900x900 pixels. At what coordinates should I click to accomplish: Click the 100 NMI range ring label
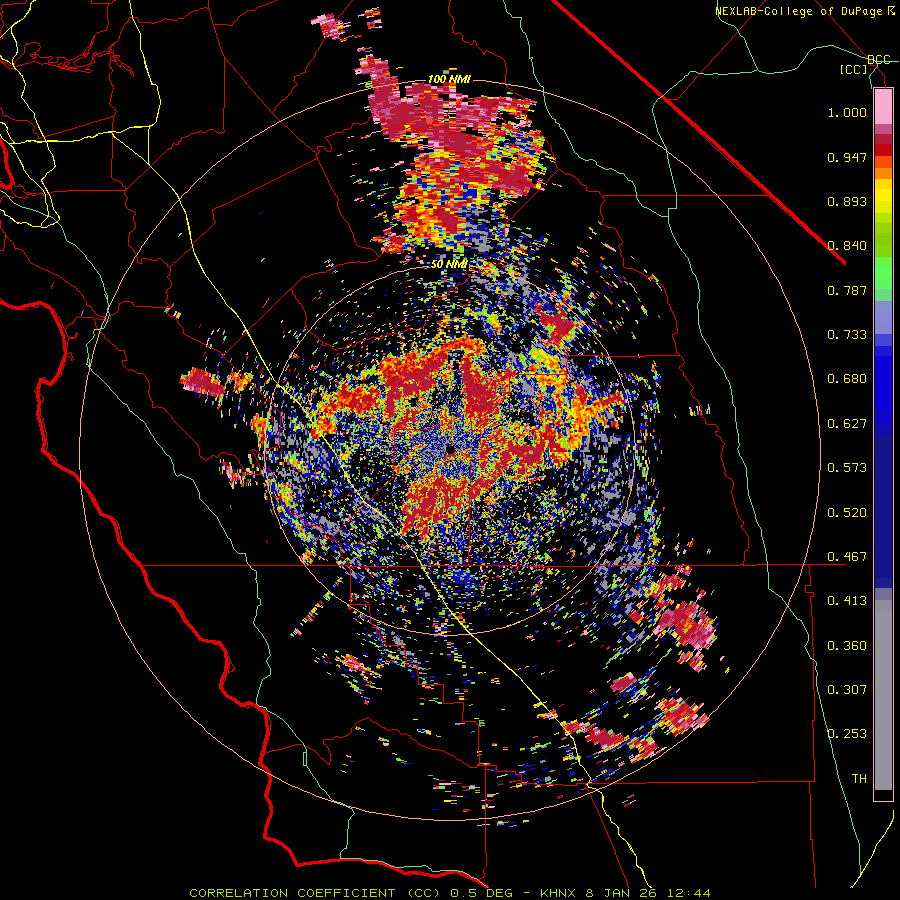pos(449,79)
